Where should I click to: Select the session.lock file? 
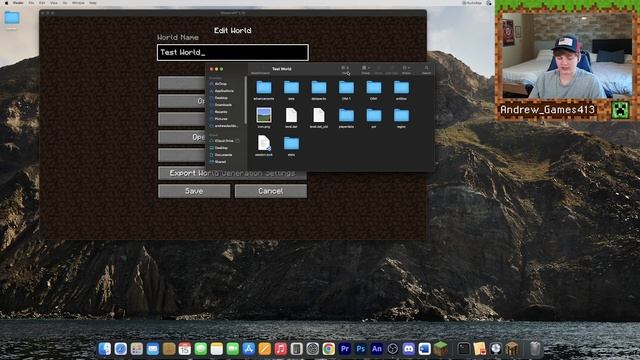pos(264,143)
